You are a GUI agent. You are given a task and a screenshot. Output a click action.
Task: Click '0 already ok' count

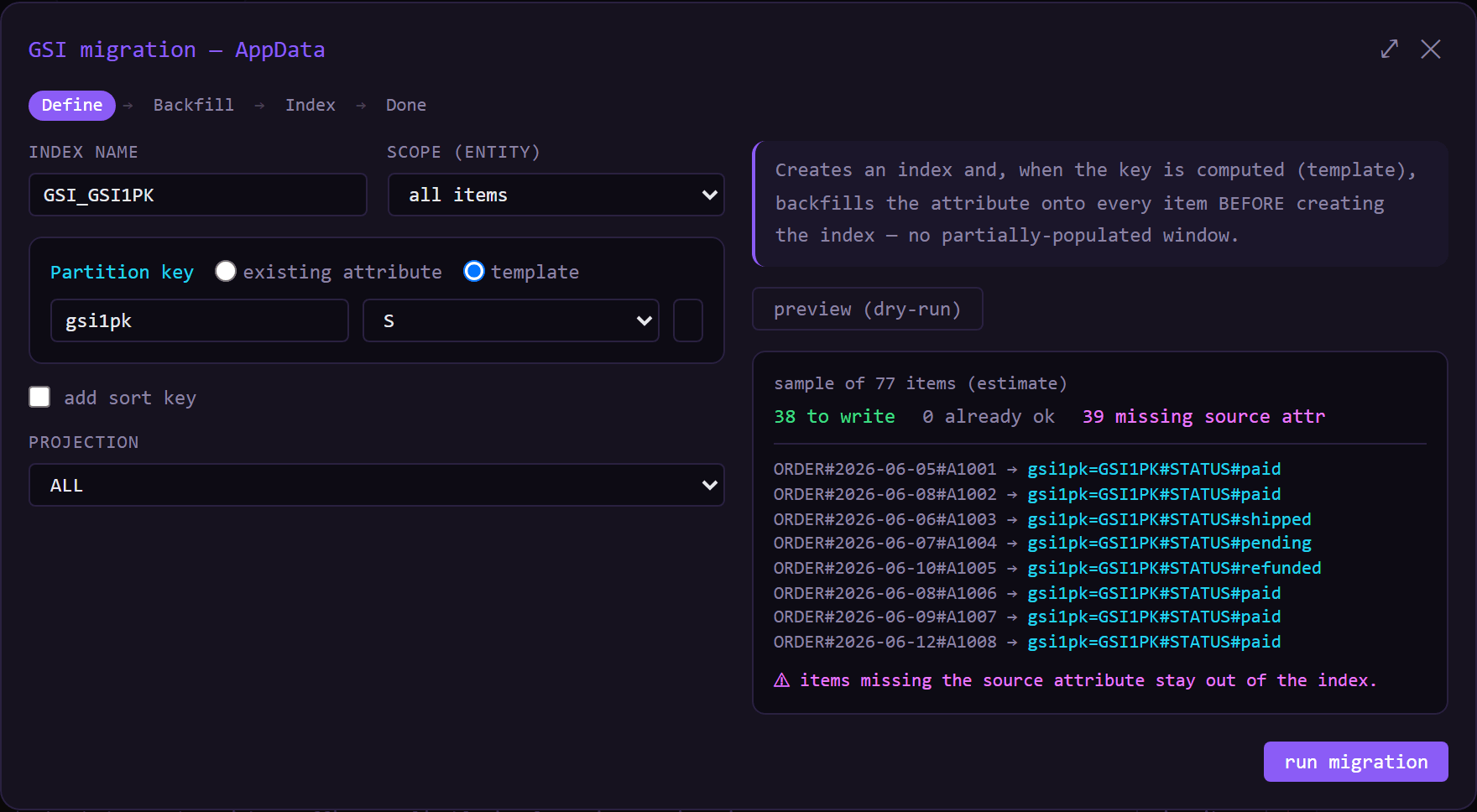click(989, 416)
